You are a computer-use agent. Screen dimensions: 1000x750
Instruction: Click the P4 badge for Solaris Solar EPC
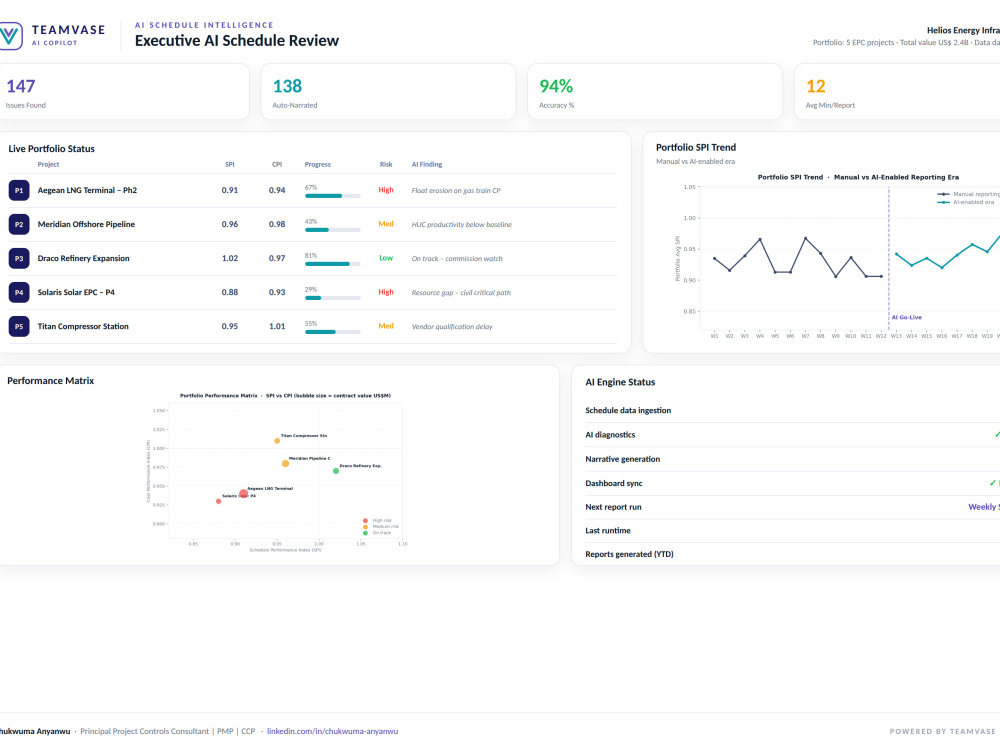coord(19,292)
